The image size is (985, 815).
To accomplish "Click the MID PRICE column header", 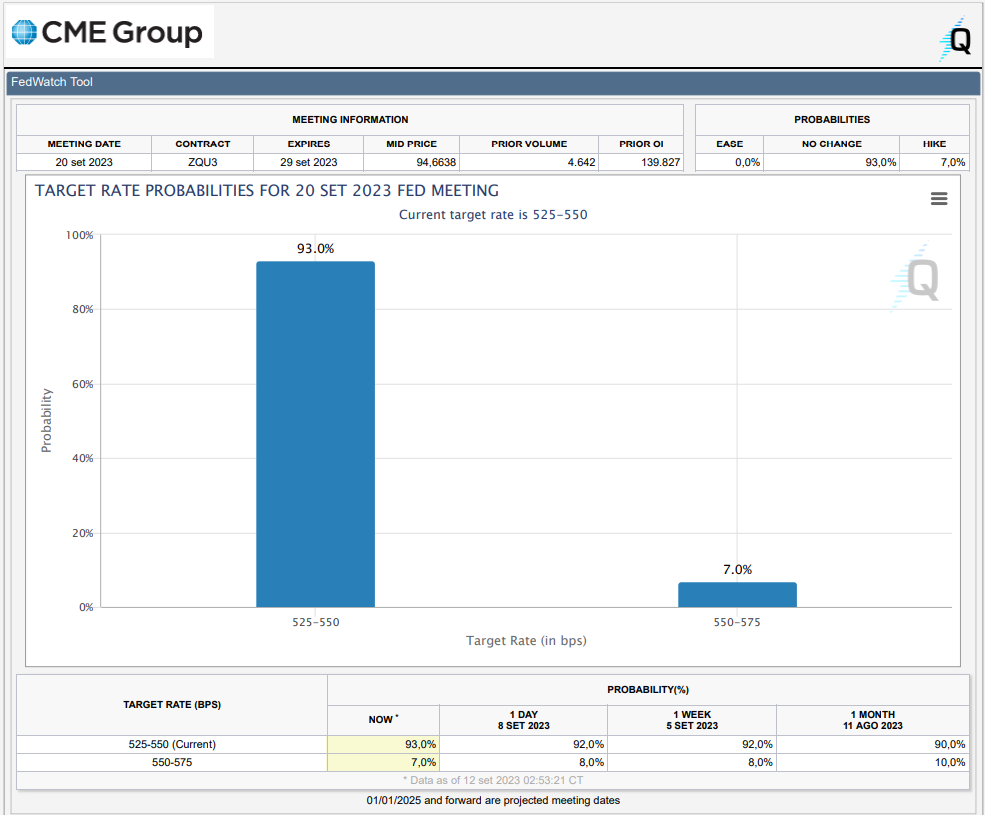I will 411,144.
